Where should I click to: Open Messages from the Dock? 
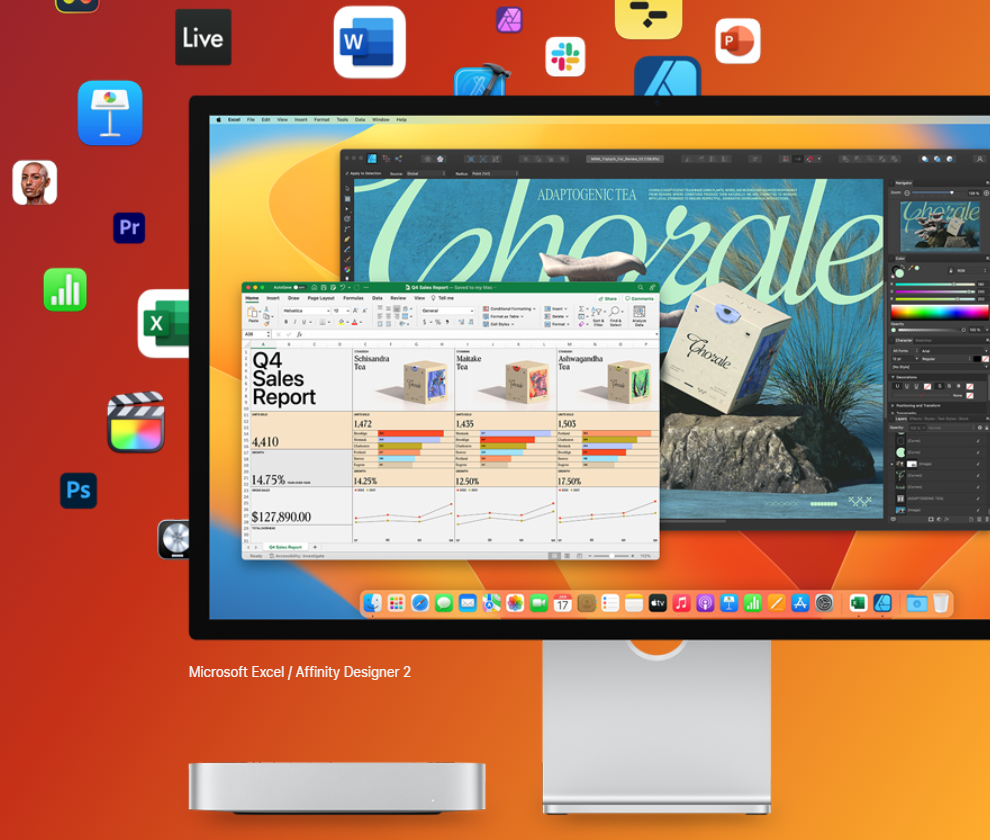444,604
